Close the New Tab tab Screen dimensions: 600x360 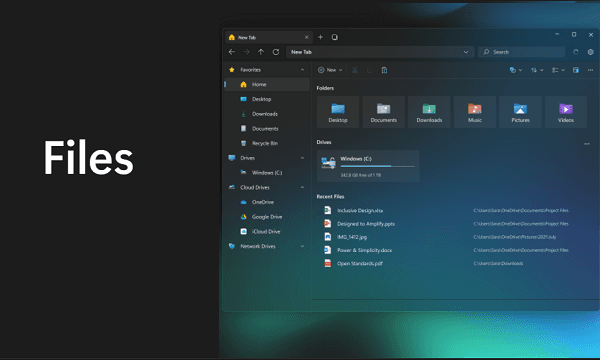[x=307, y=37]
